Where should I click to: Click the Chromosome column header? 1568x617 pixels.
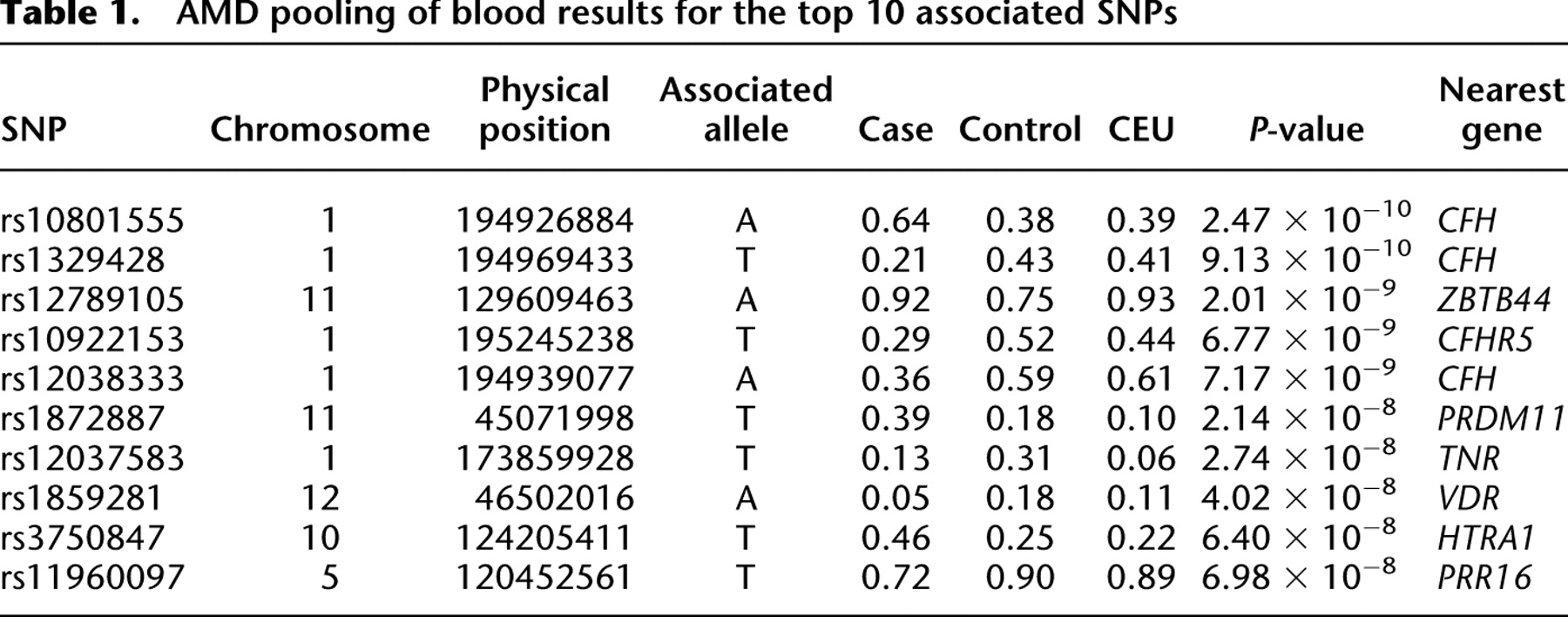click(320, 130)
